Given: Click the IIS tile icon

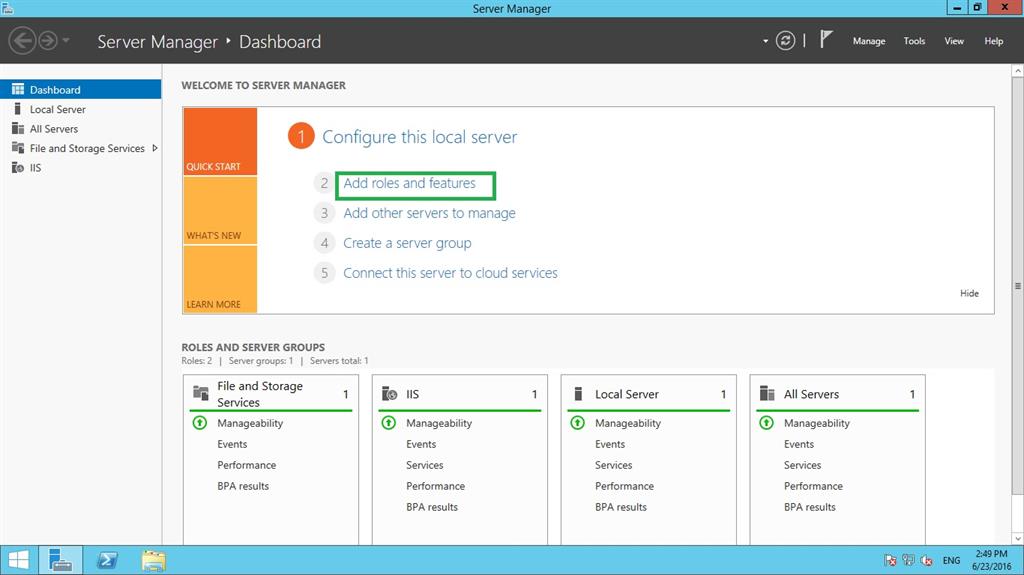Looking at the screenshot, I should pyautogui.click(x=389, y=393).
